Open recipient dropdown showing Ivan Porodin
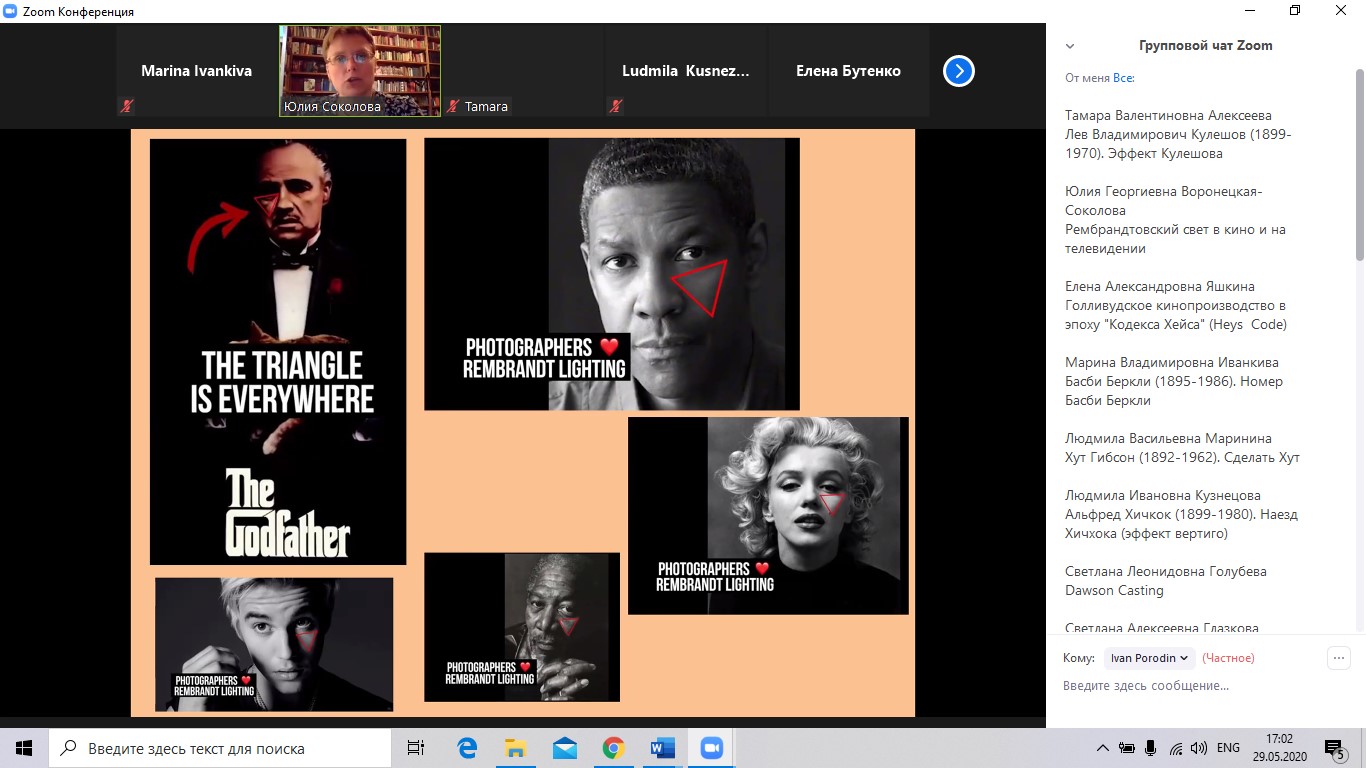Screen dimensions: 1366x768 click(x=1149, y=658)
